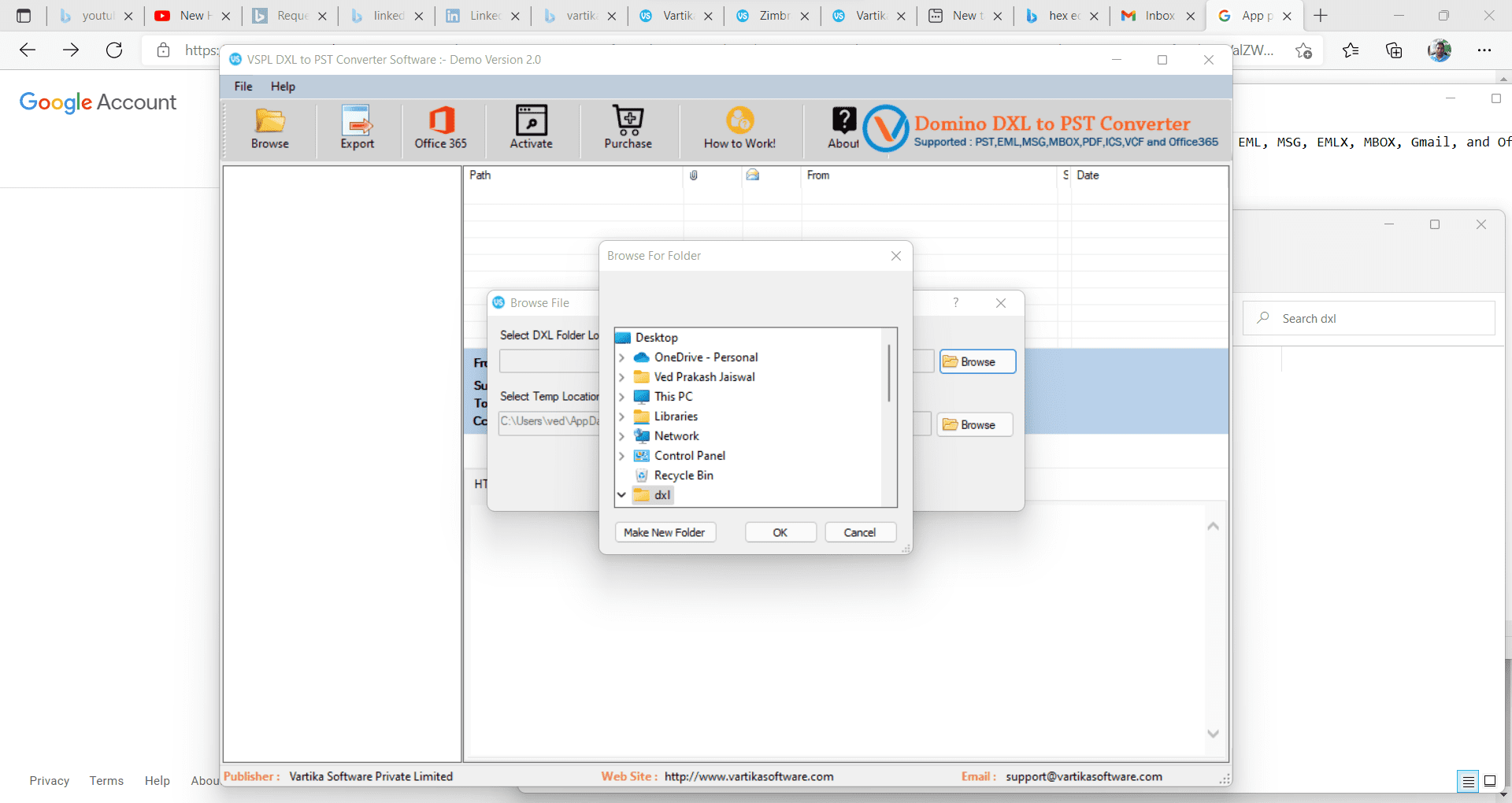1512x803 pixels.
Task: Click the Vartika logo in converter banner
Action: [x=886, y=128]
